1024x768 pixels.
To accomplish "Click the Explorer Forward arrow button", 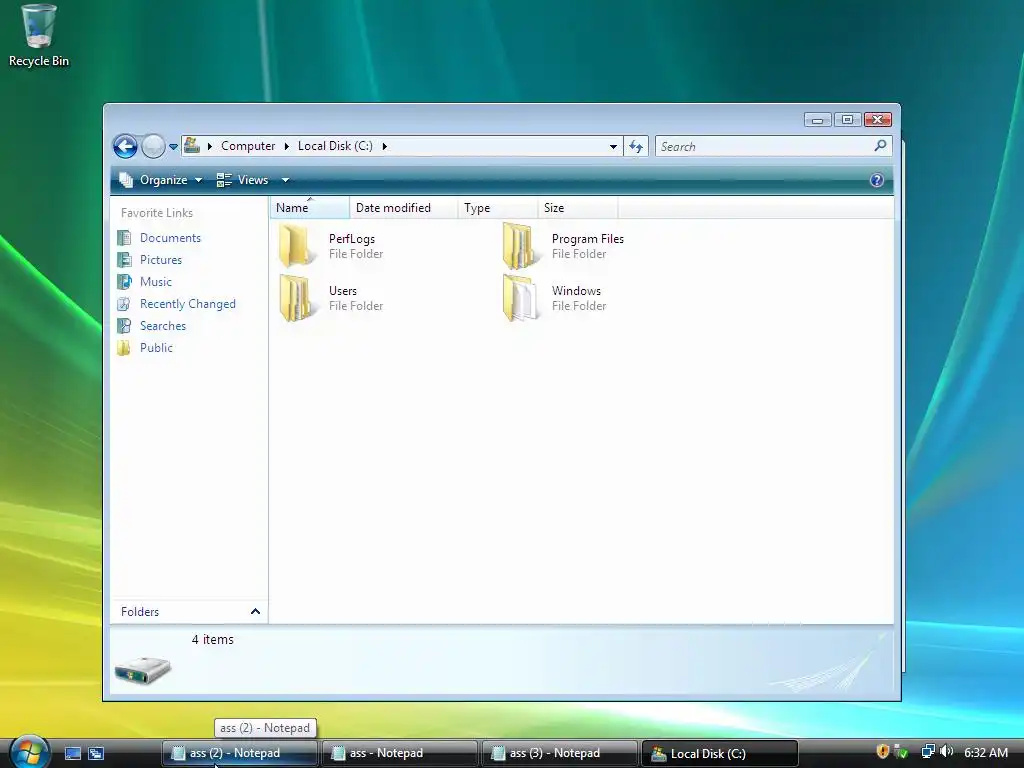I will [153, 146].
